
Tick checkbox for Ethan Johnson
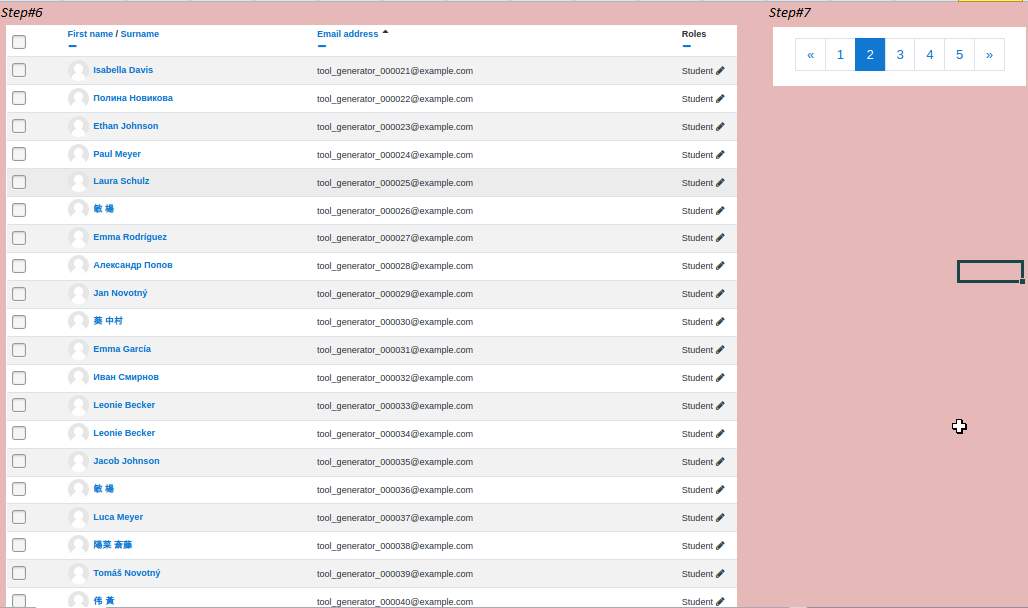point(19,126)
